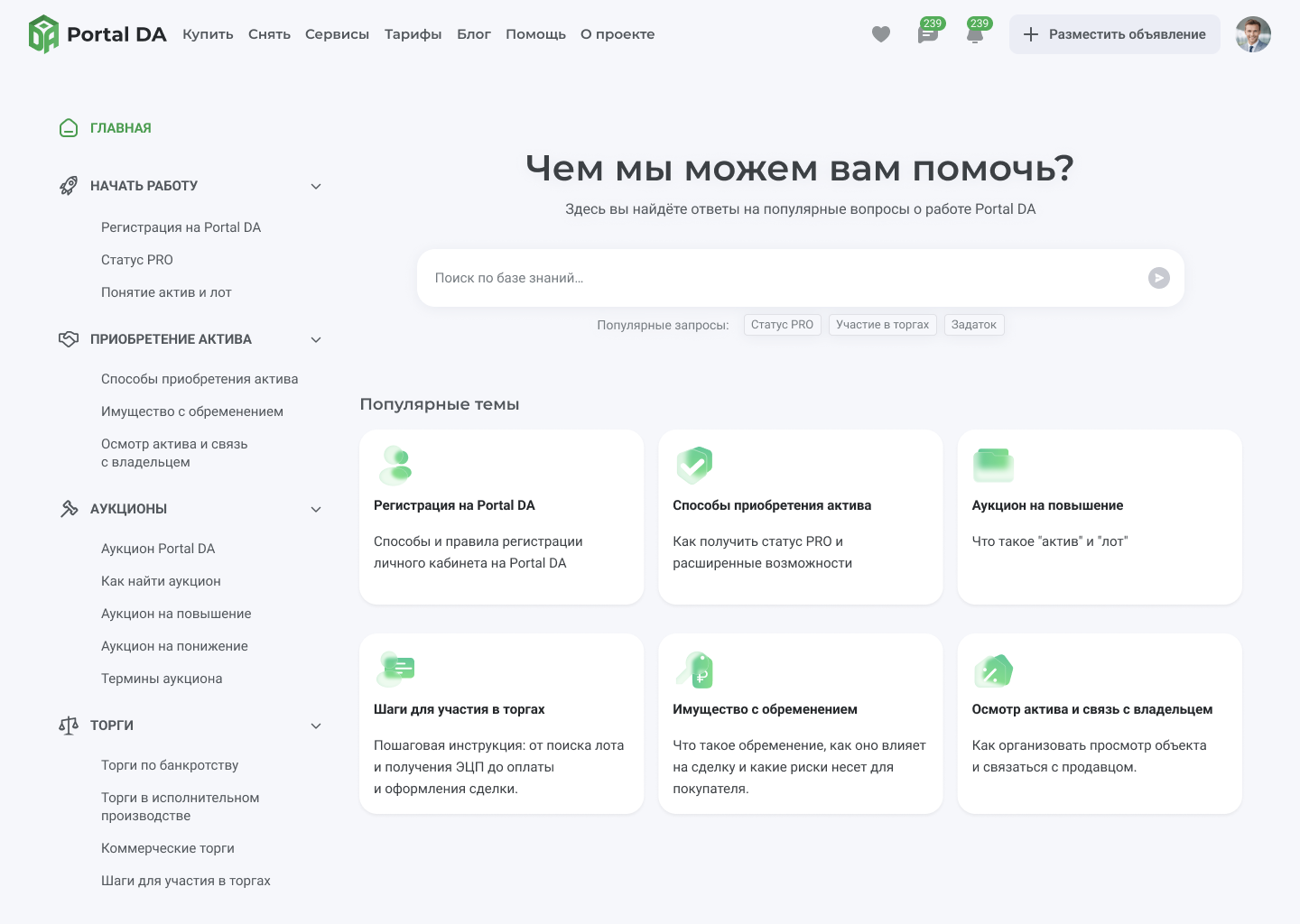Open sidebar link Термины аукциона
This screenshot has width=1300, height=924.
pyautogui.click(x=162, y=679)
